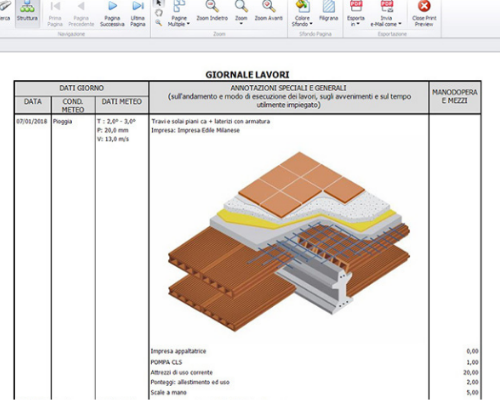The height and width of the screenshot is (400, 500).
Task: Open the Invia e-Mail come dropdown
Action: click(386, 13)
